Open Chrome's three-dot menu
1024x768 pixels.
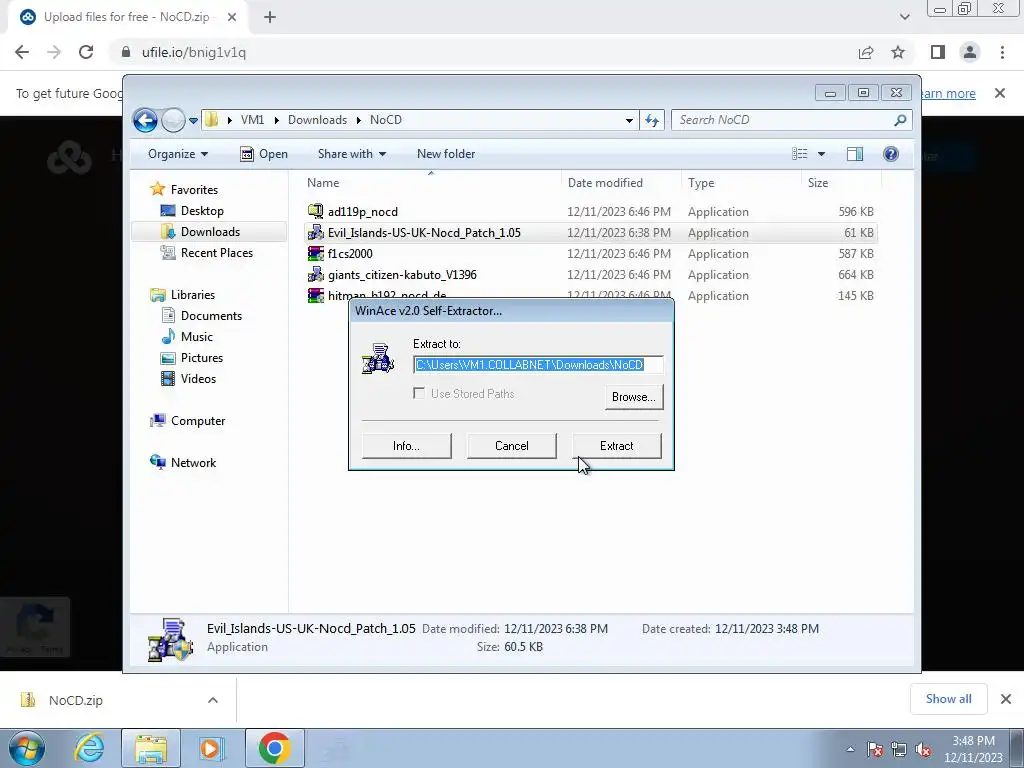click(x=1002, y=52)
